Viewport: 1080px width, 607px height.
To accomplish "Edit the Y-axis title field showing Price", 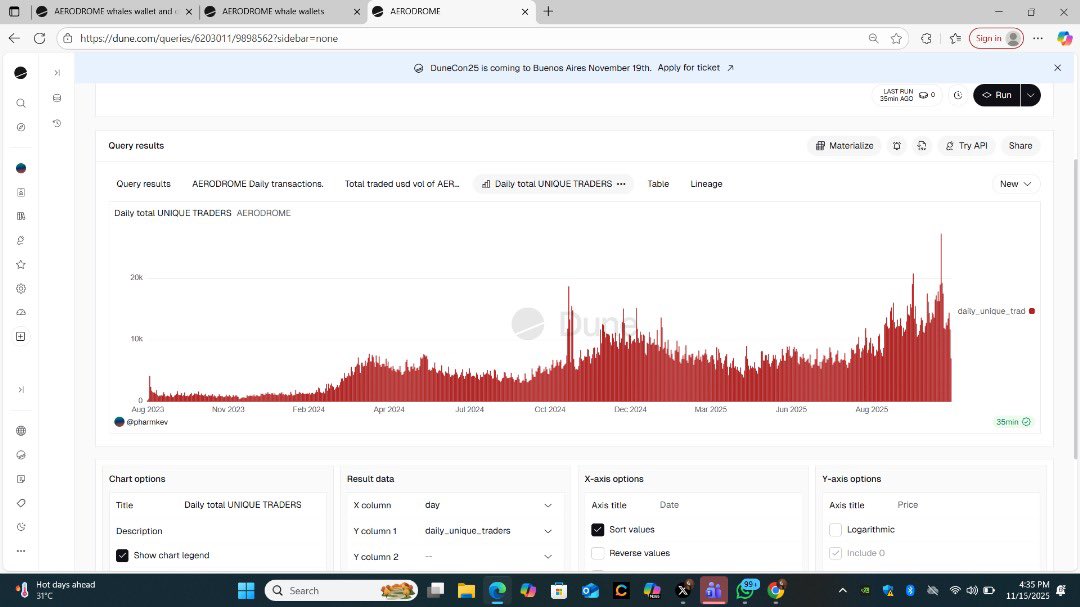I will click(964, 505).
